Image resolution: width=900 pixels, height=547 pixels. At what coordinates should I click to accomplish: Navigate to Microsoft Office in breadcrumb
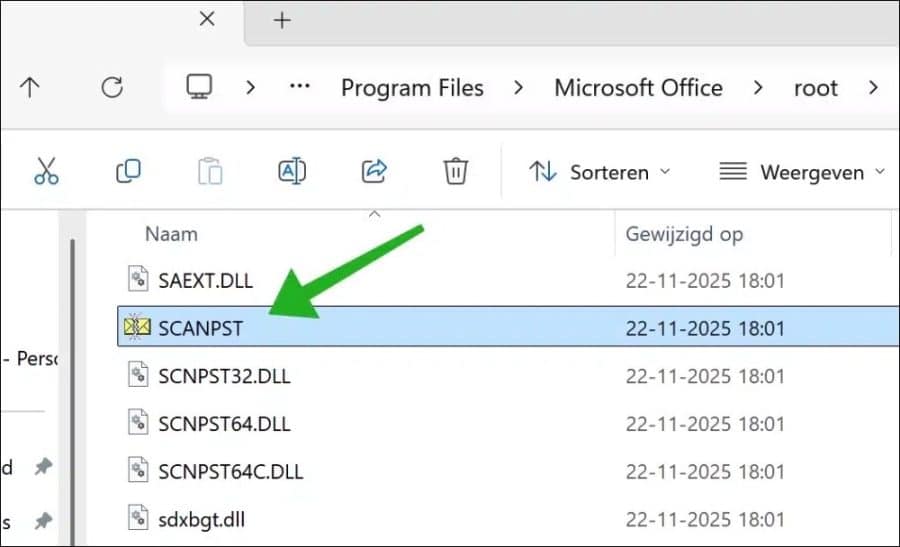pos(638,88)
